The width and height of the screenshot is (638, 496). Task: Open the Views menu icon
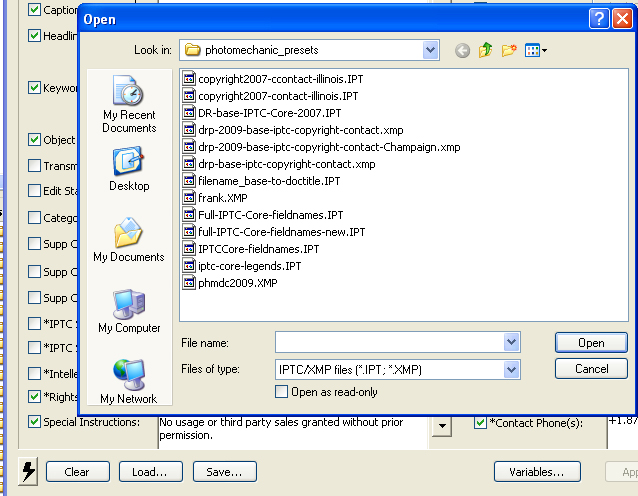coord(536,50)
